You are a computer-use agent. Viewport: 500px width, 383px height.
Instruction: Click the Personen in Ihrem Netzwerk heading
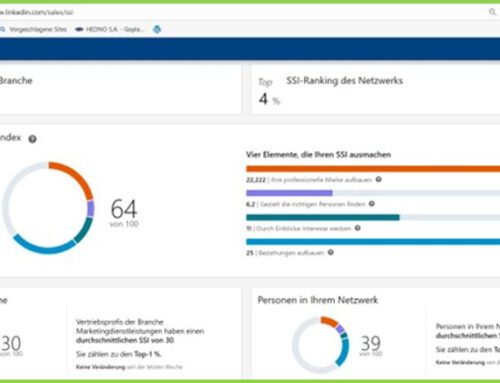tap(318, 300)
